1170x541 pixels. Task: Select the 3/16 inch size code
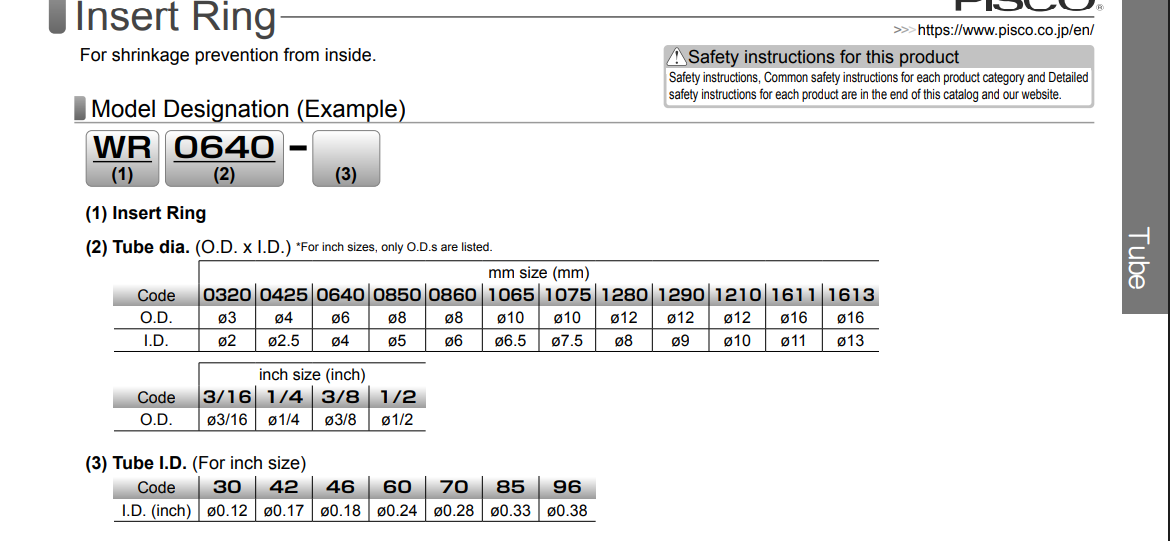[227, 397]
